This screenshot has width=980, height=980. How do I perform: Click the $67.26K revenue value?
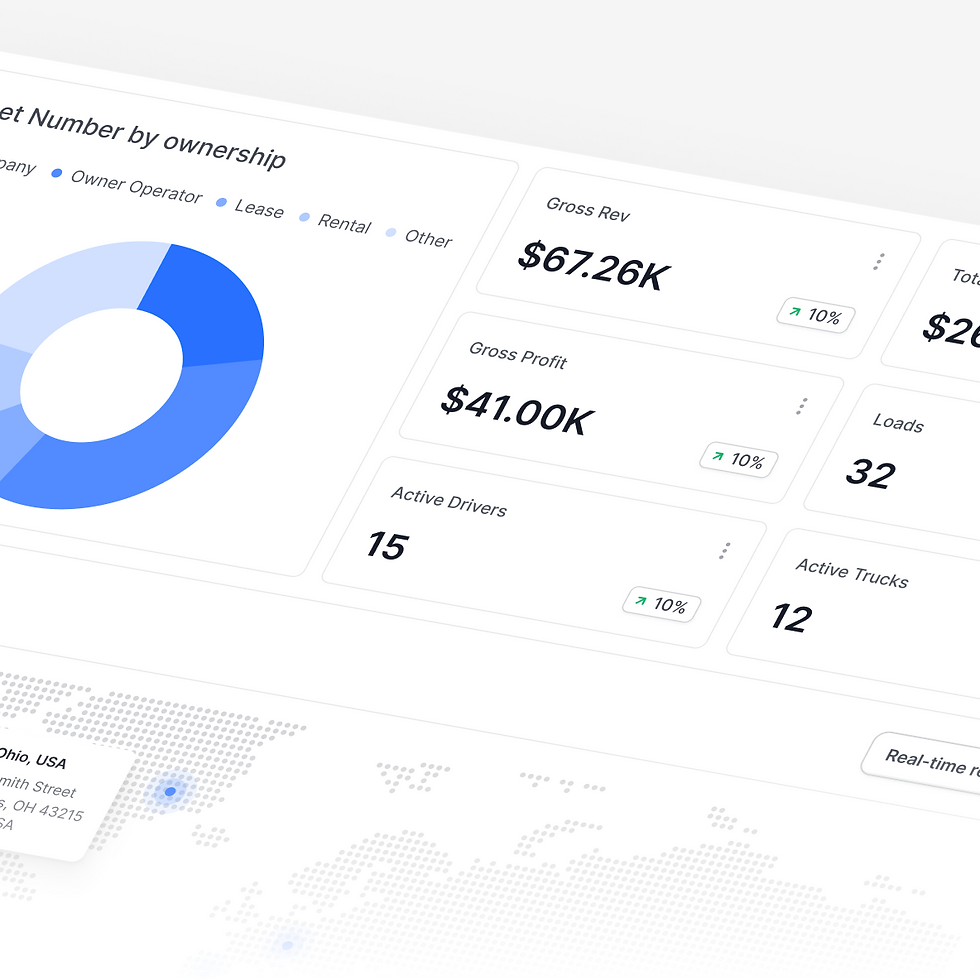click(x=594, y=266)
